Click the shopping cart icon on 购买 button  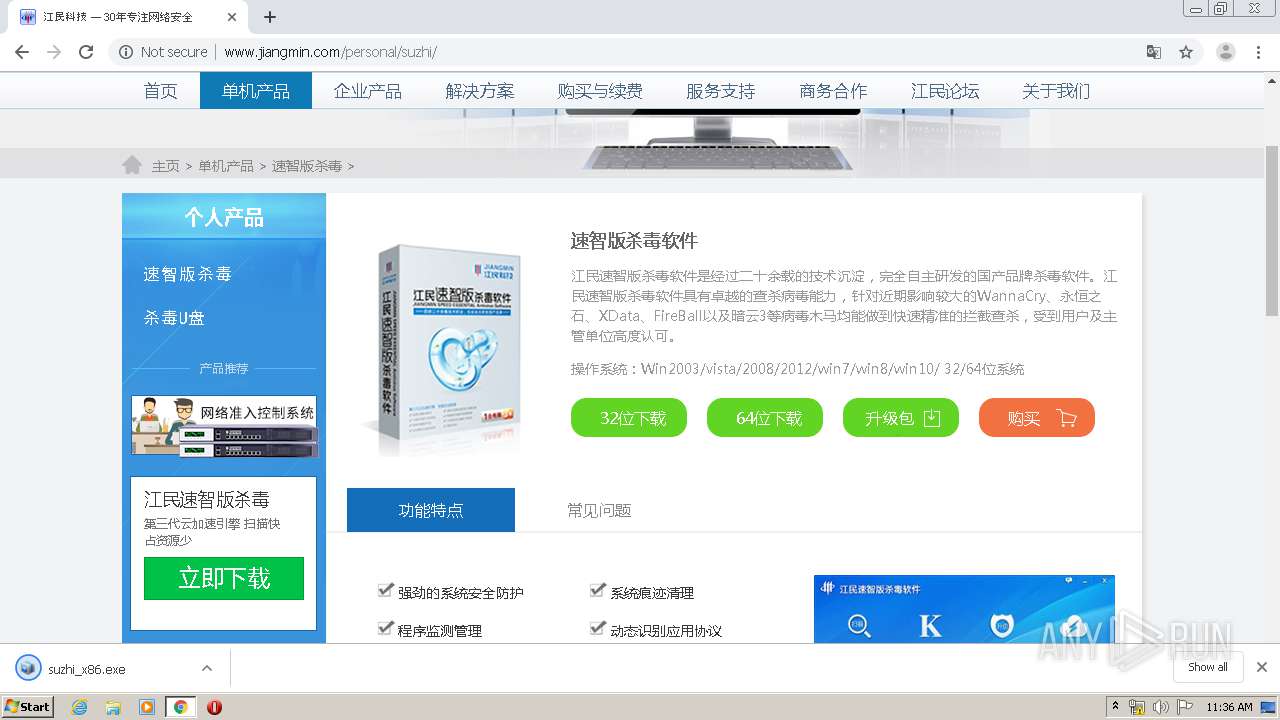coord(1066,418)
